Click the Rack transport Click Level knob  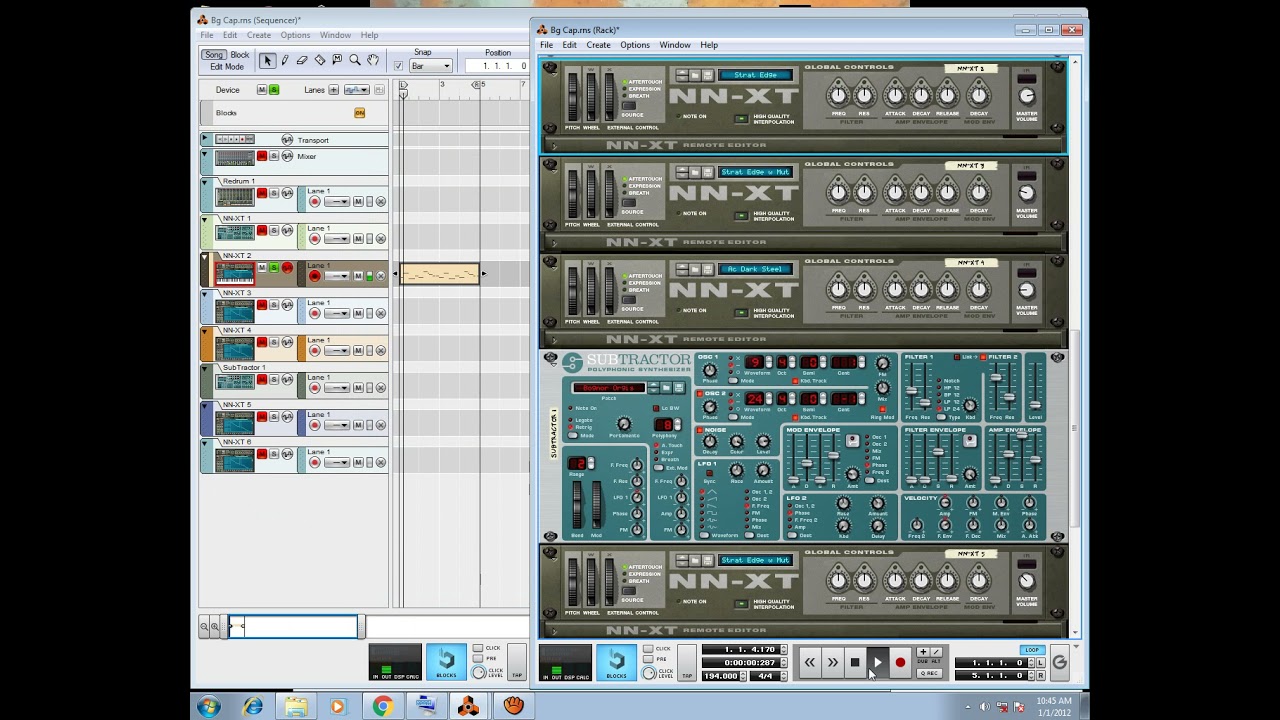(649, 674)
